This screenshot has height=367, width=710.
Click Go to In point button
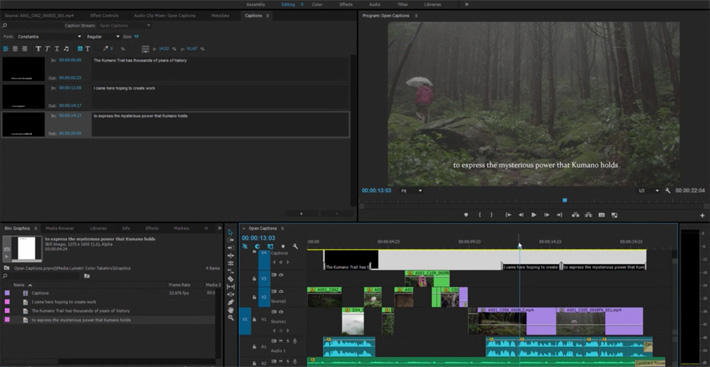pyautogui.click(x=509, y=215)
